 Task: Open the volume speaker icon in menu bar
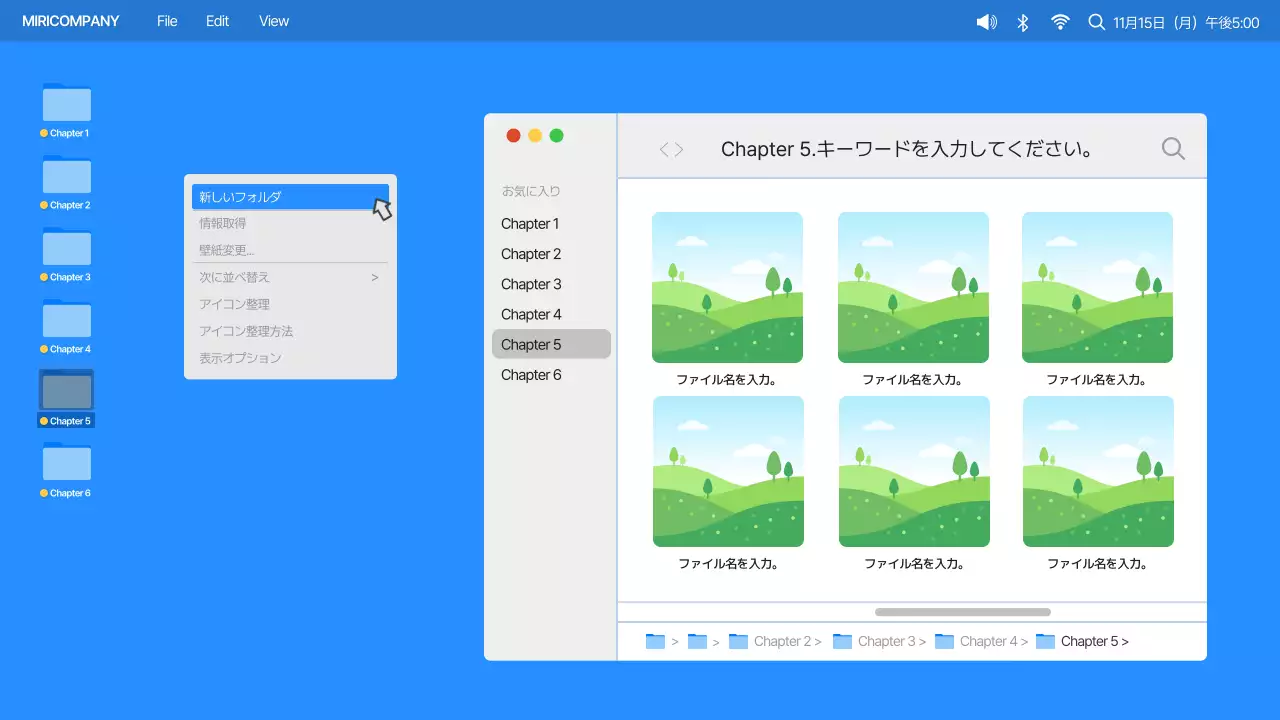click(x=986, y=21)
